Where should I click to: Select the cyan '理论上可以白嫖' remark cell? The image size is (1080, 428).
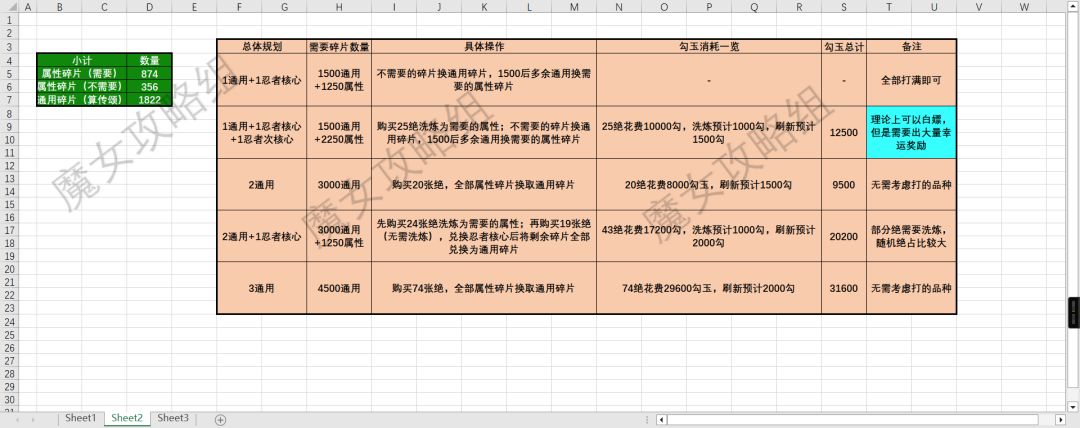click(911, 132)
